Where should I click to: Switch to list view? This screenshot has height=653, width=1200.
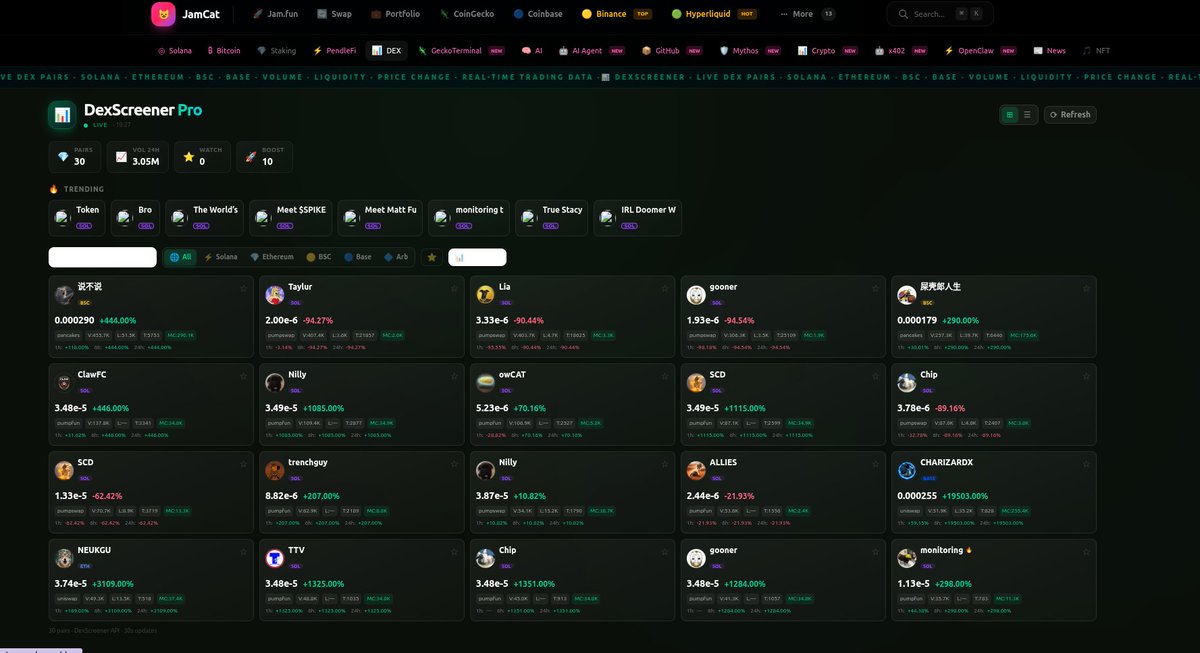[1027, 114]
